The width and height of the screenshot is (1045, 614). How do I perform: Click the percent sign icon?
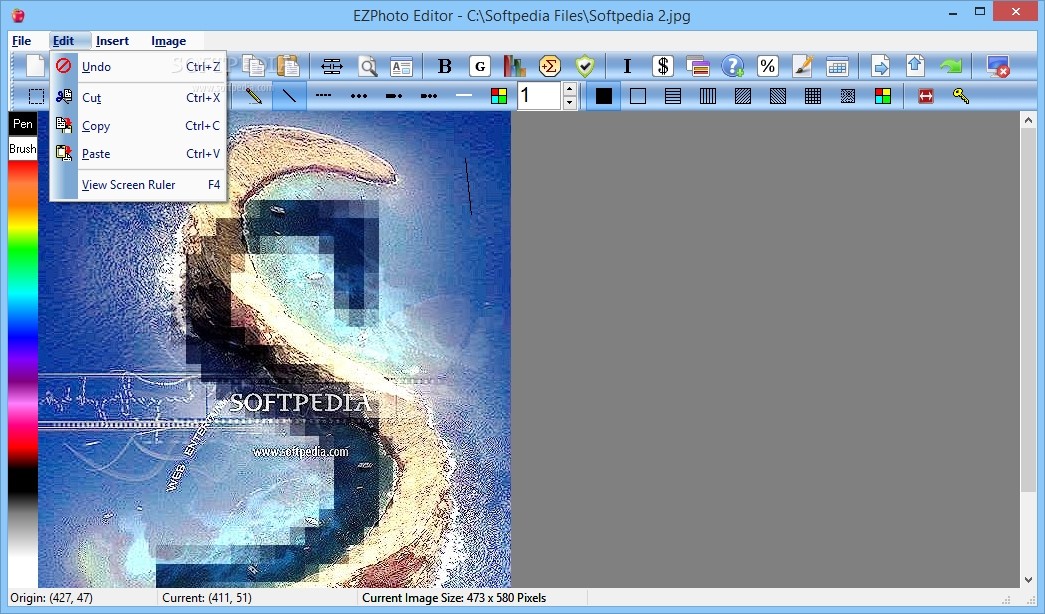(x=768, y=66)
